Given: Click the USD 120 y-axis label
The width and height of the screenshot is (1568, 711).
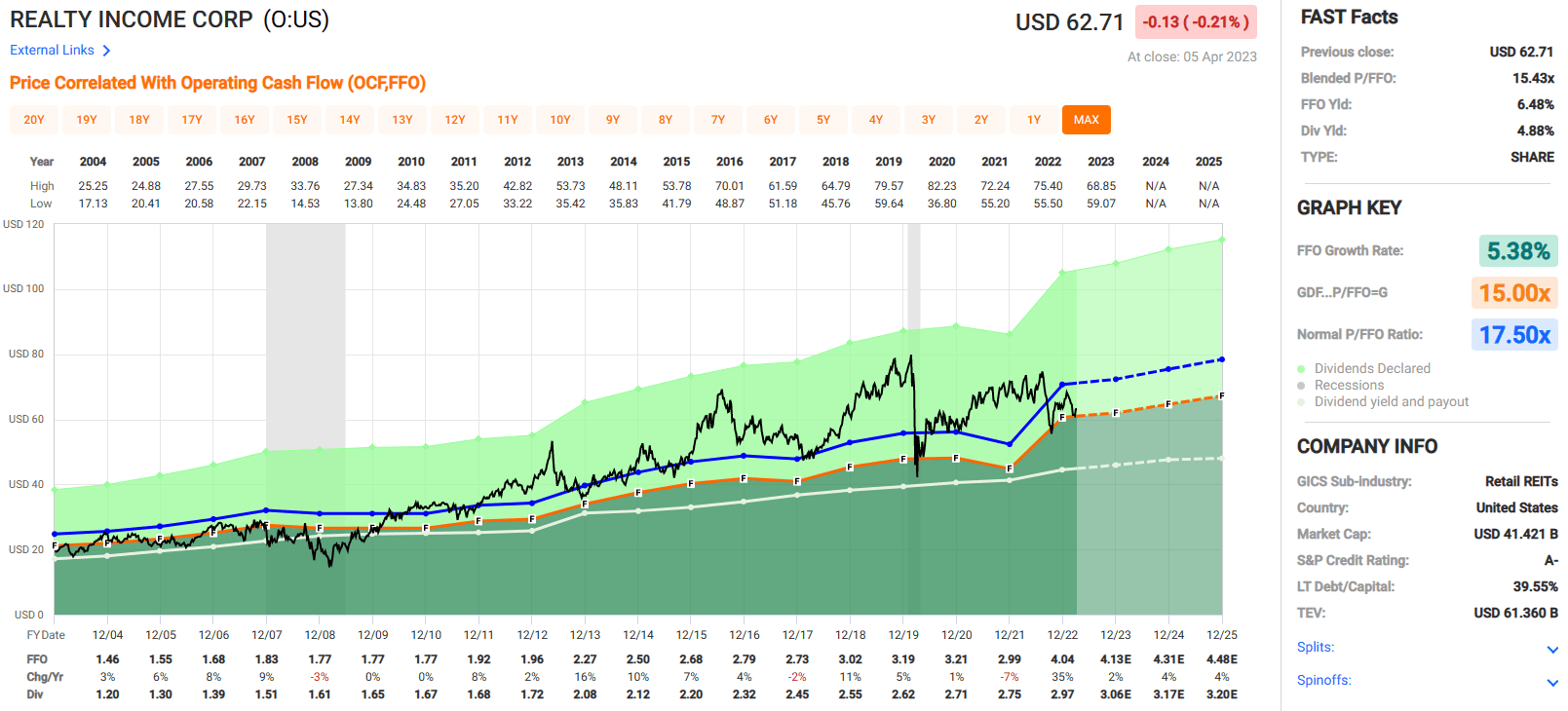Looking at the screenshot, I should (x=23, y=224).
